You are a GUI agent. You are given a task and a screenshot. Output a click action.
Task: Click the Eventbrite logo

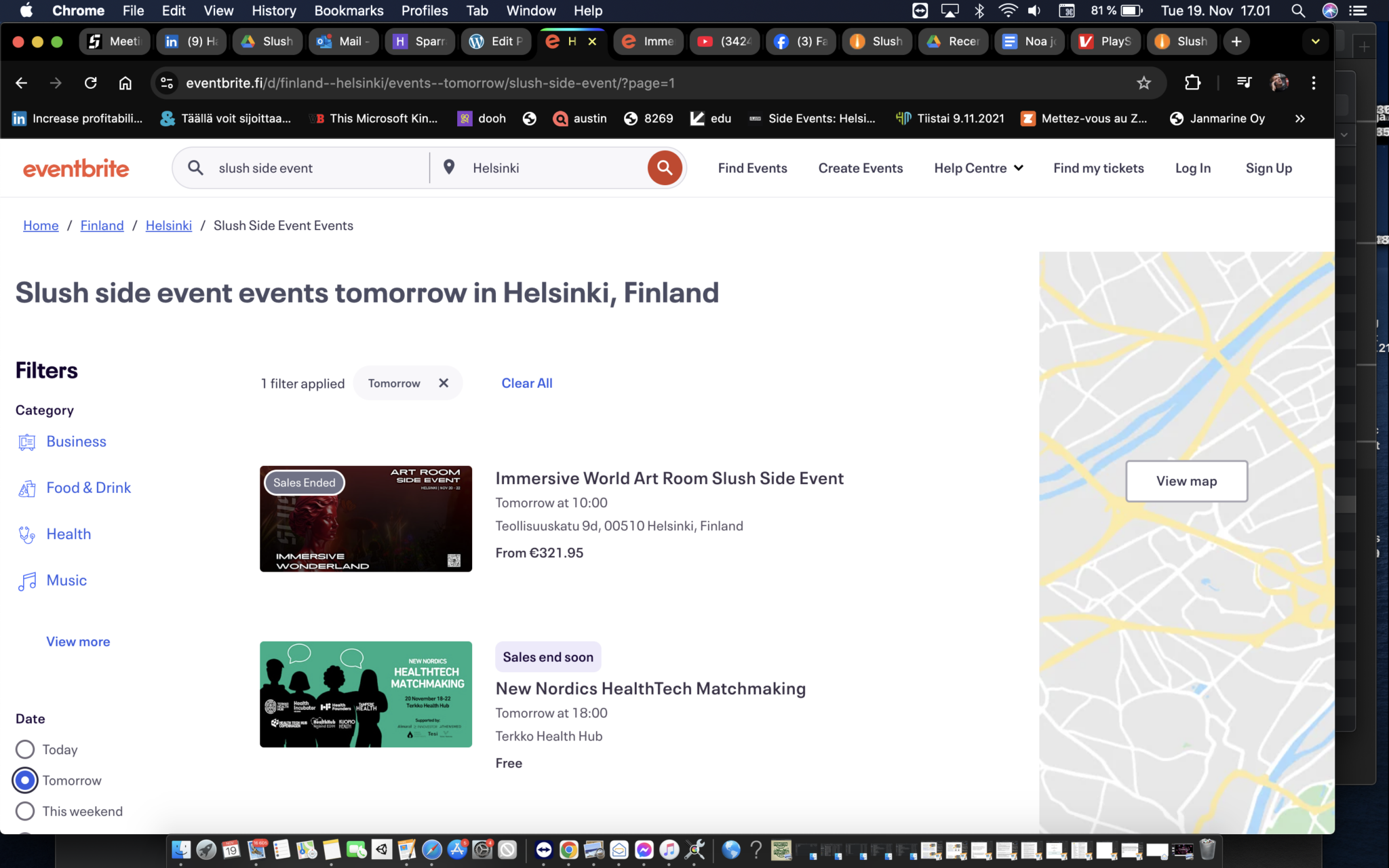(x=75, y=167)
